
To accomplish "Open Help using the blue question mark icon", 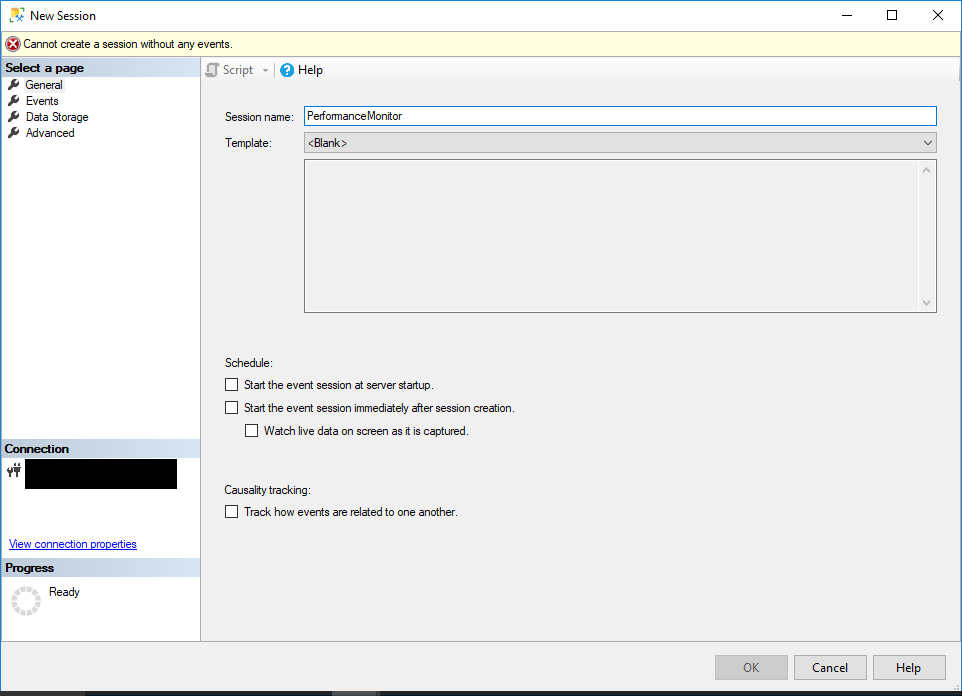I will tap(288, 70).
